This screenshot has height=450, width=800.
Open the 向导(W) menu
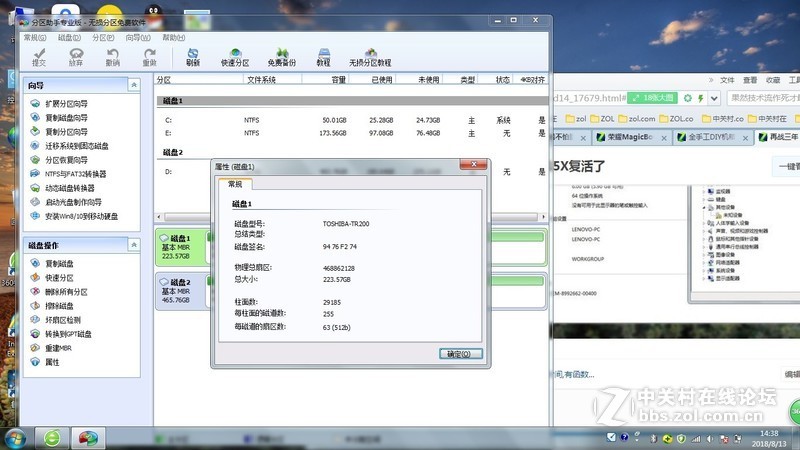(x=138, y=38)
